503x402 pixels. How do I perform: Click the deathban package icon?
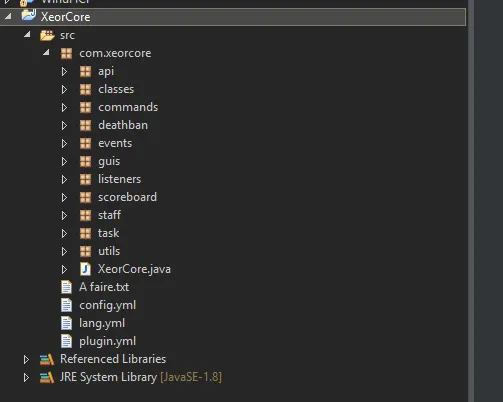click(x=85, y=125)
